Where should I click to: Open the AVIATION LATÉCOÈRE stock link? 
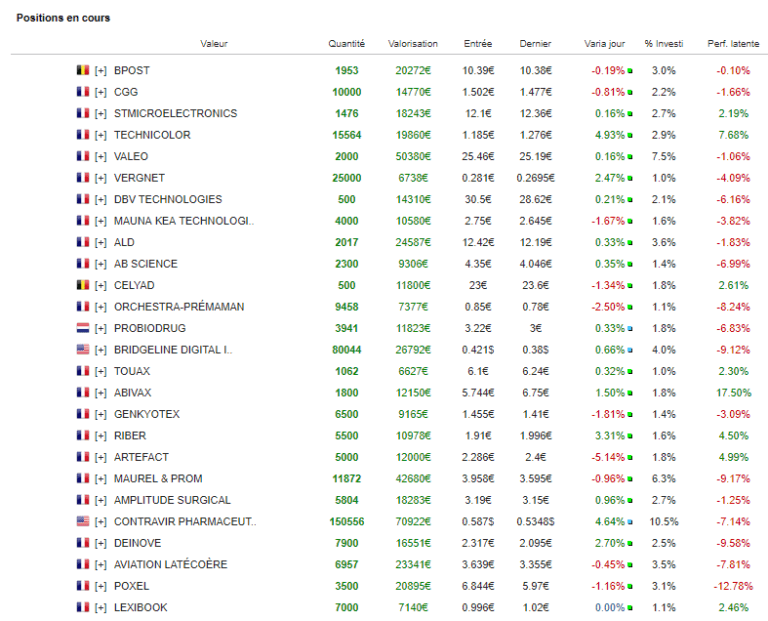pyautogui.click(x=170, y=564)
